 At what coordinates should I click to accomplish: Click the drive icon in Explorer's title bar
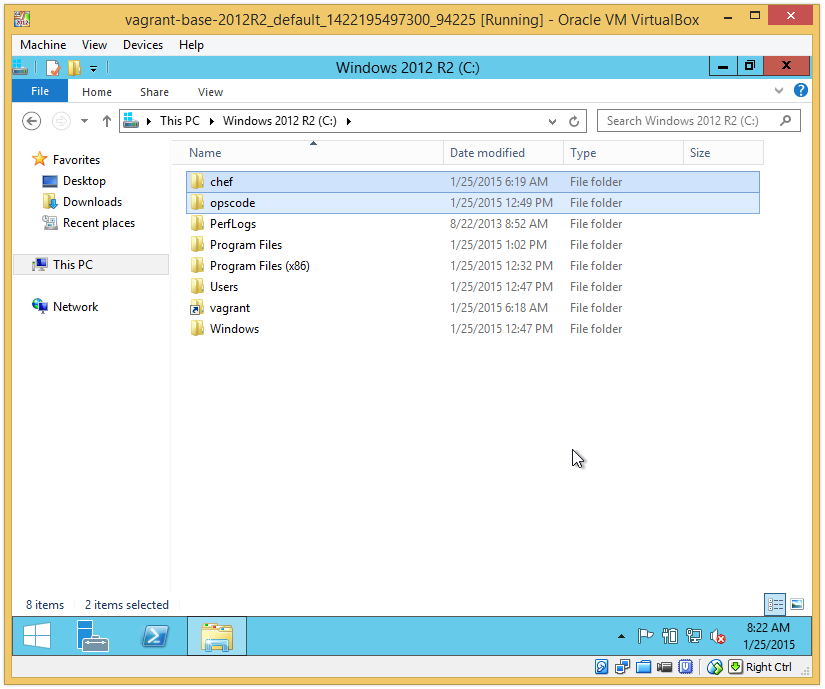point(21,67)
